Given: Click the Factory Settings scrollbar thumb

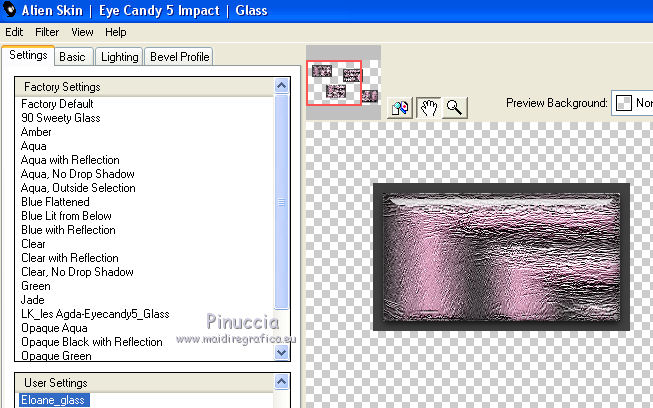Looking at the screenshot, I should pyautogui.click(x=282, y=202).
